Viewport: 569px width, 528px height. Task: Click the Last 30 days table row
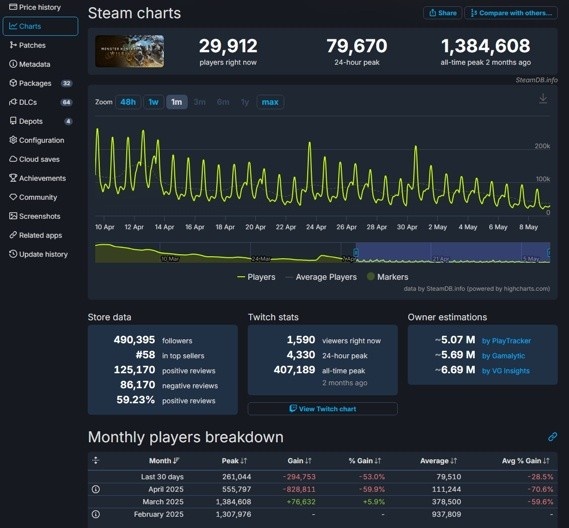(323, 477)
